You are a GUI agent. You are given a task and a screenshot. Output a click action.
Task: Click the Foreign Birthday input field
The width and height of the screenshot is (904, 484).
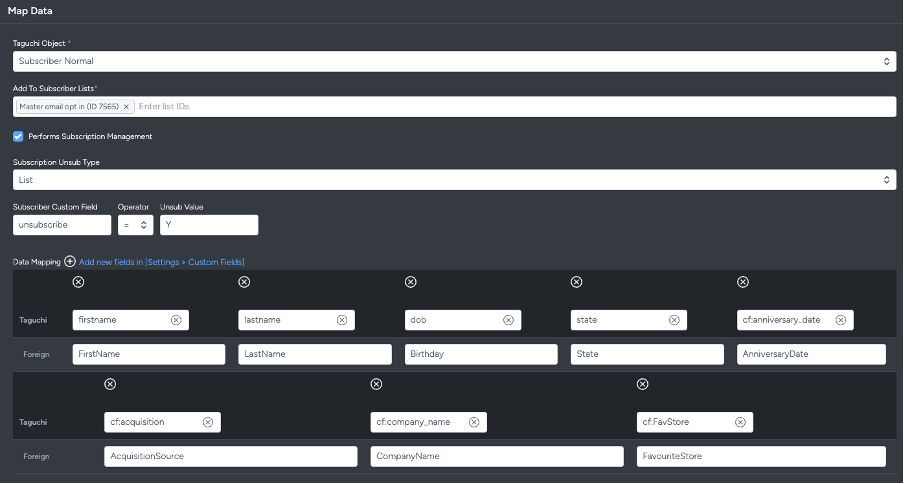(x=481, y=354)
